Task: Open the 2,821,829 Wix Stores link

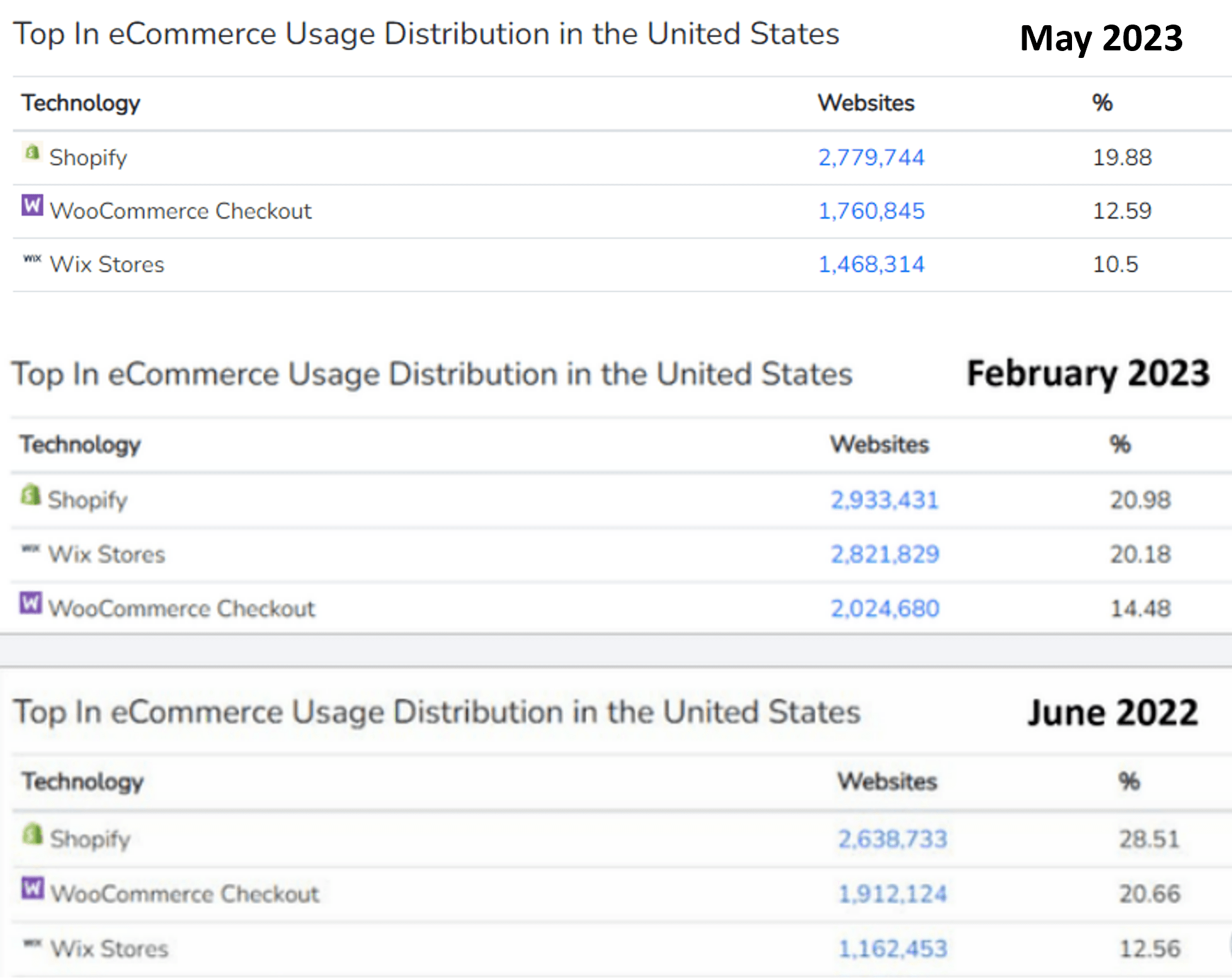Action: click(x=884, y=554)
